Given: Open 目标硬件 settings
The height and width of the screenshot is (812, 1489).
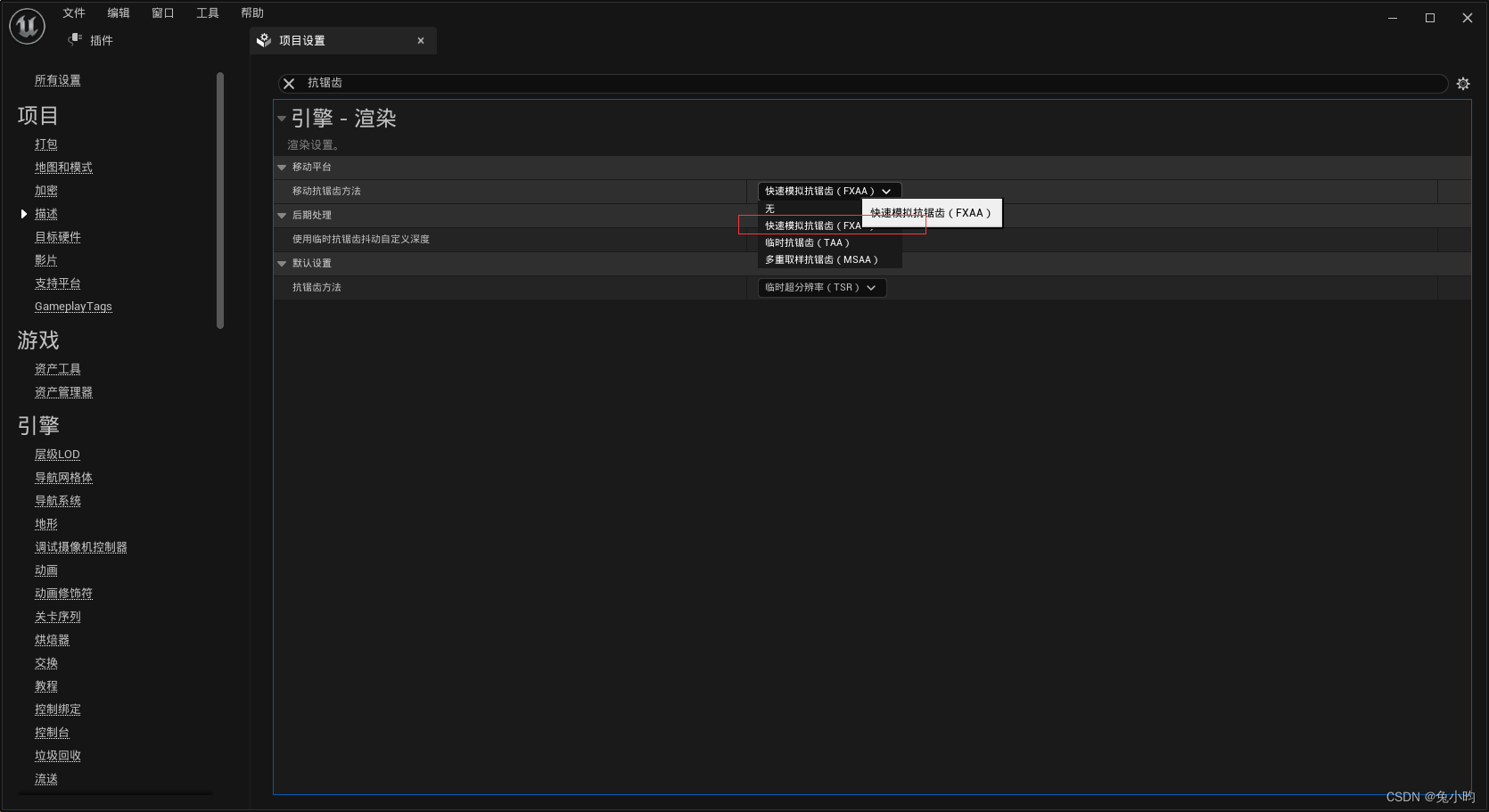Looking at the screenshot, I should [x=58, y=237].
